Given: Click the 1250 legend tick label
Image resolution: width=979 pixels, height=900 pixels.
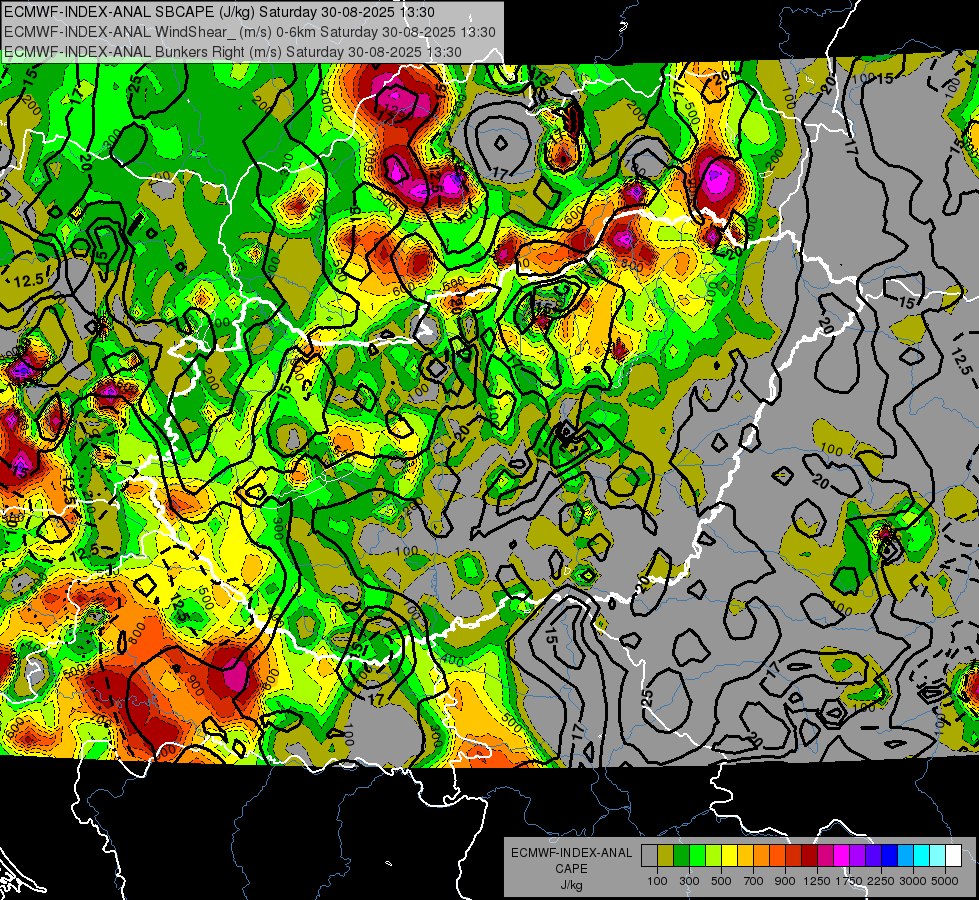Looking at the screenshot, I should (x=817, y=881).
